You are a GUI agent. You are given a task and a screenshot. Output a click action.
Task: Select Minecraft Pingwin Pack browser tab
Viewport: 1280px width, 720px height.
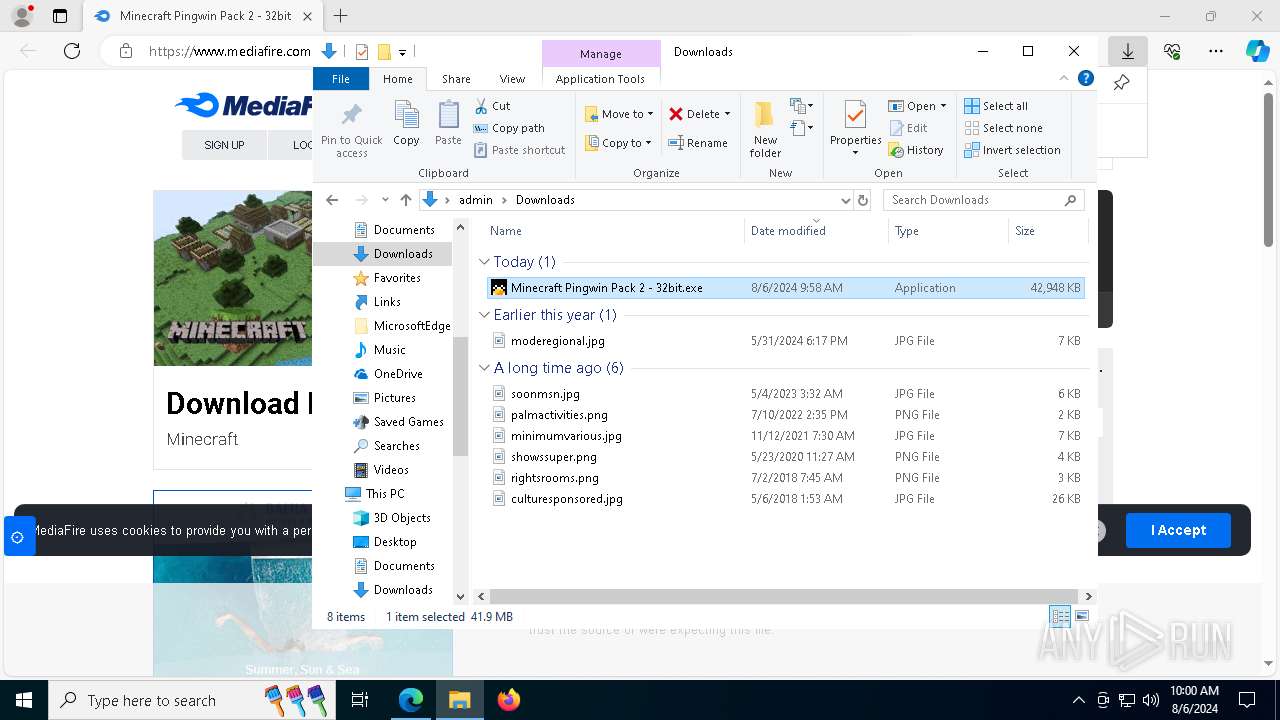click(x=201, y=16)
